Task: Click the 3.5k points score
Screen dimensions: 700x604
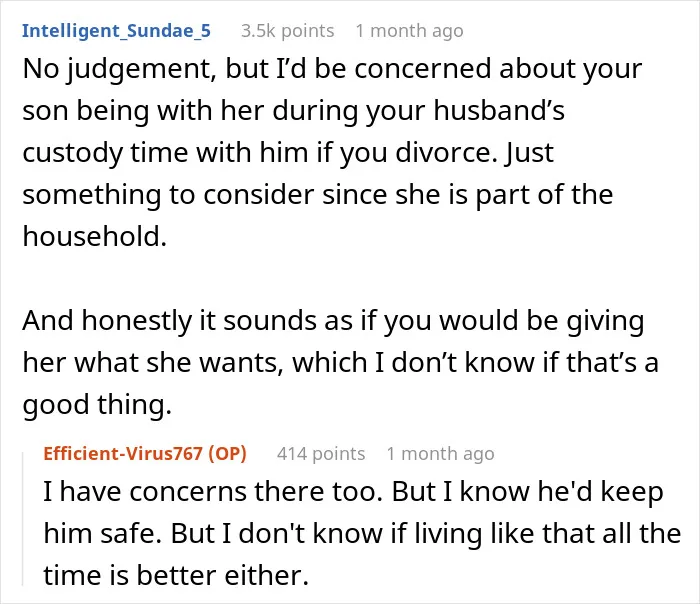Action: [288, 31]
